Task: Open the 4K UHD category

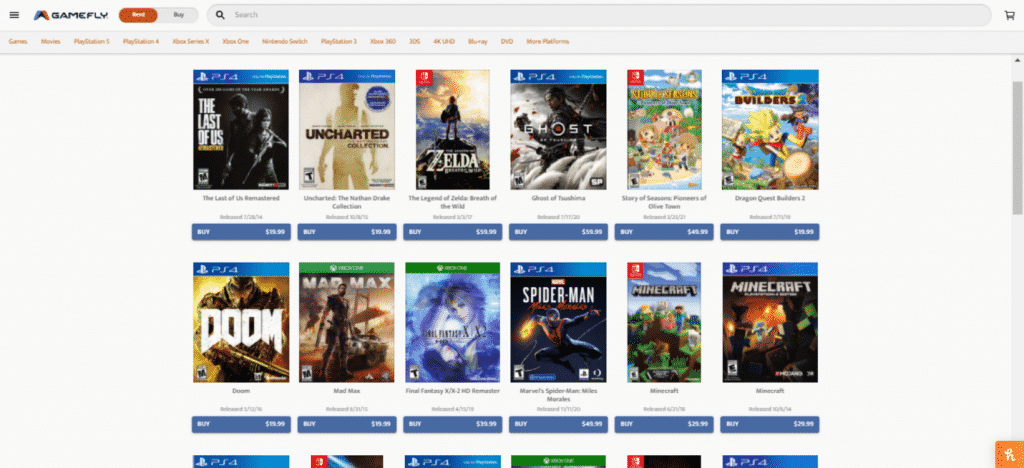Action: coord(443,42)
